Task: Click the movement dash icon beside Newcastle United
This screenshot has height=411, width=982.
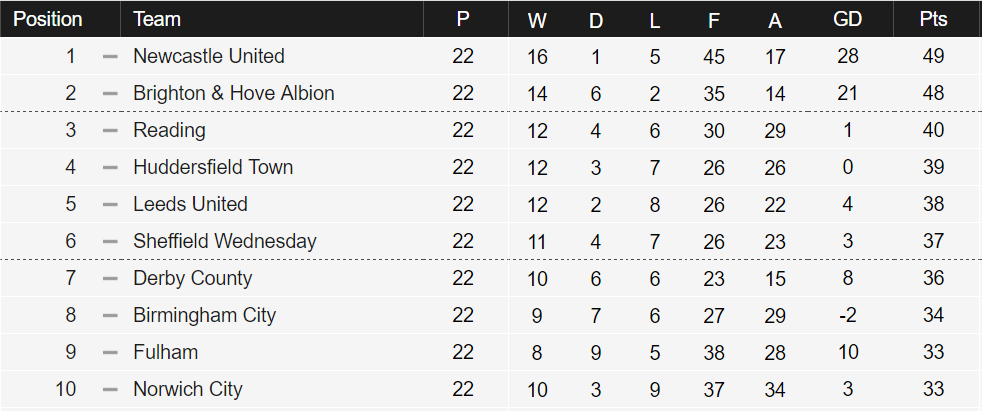Action: tap(110, 56)
